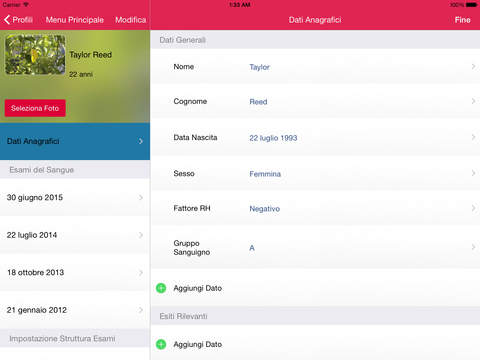Click chevron at end of Fattore RH row
Viewport: 480px width, 360px height.
[x=473, y=208]
